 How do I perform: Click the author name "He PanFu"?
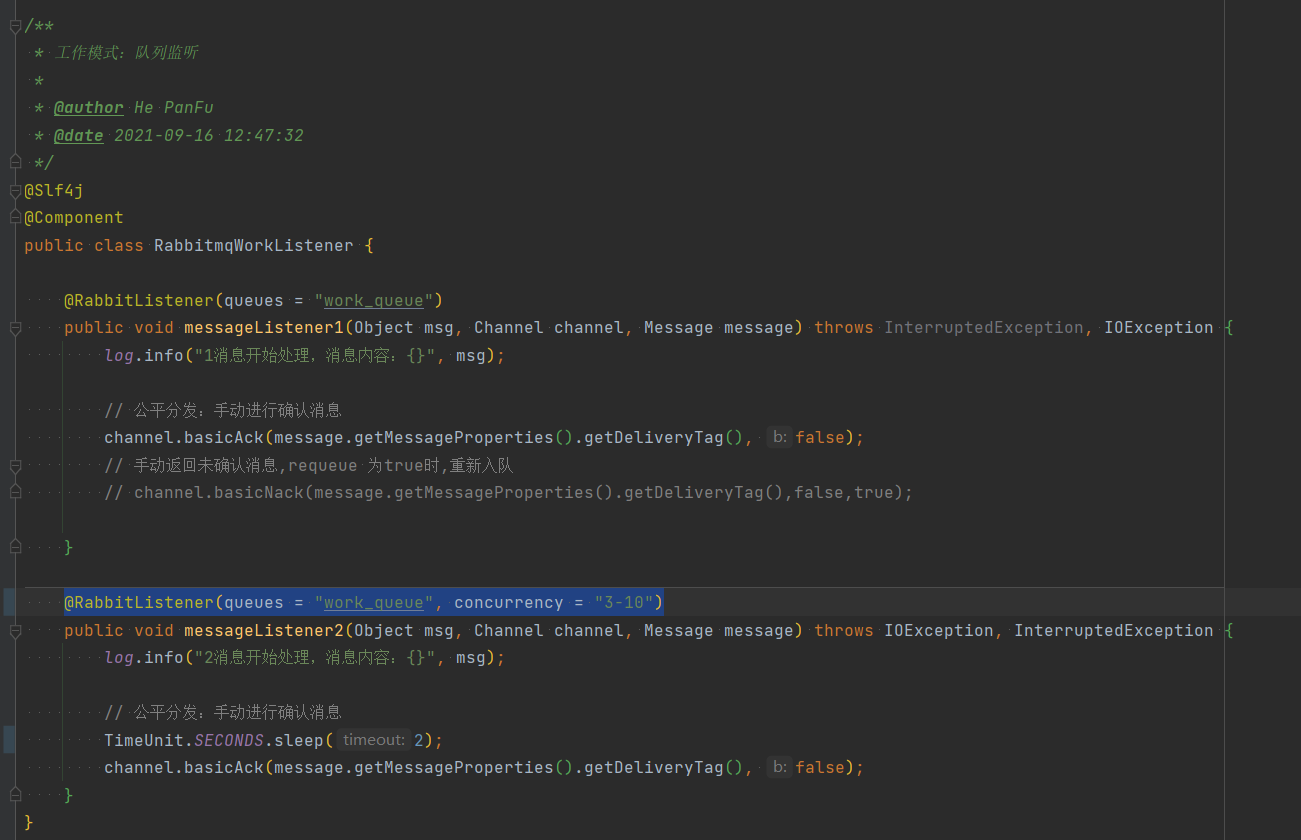pos(174,107)
